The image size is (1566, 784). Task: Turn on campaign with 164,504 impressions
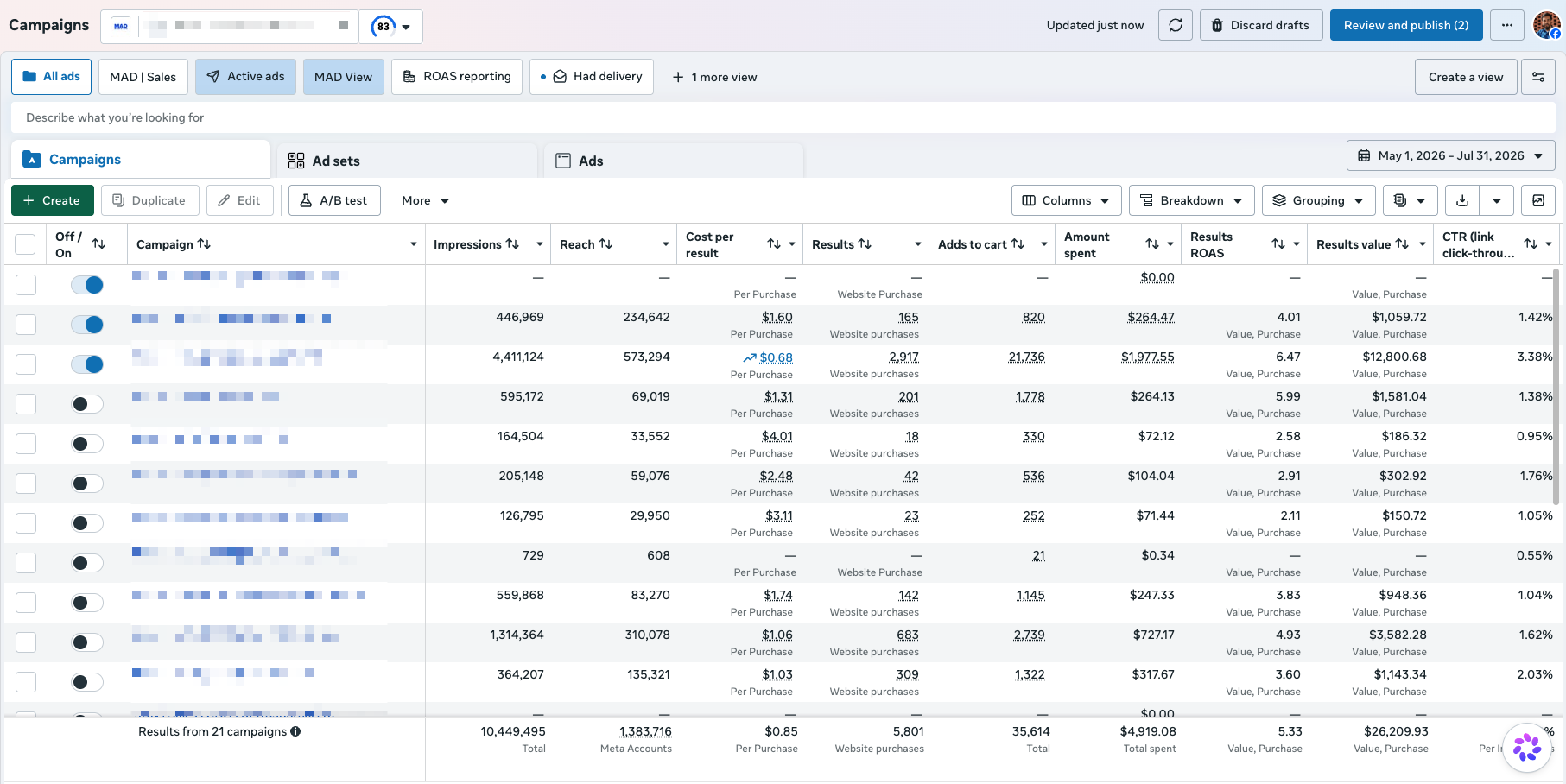click(x=87, y=444)
